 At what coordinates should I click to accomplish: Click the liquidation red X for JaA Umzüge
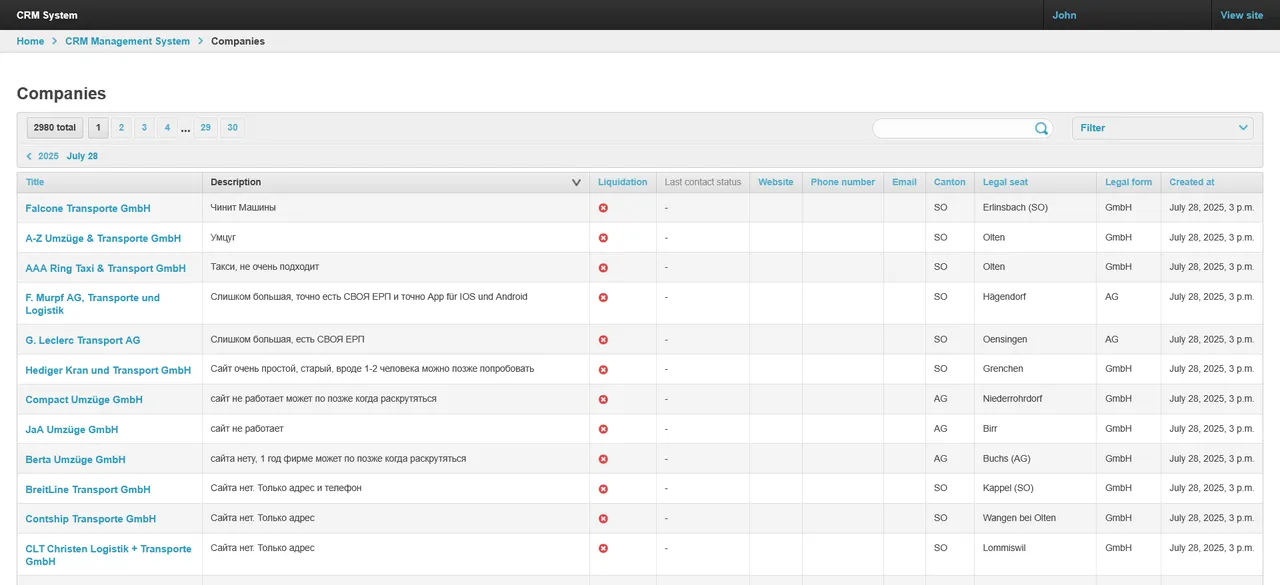point(603,429)
